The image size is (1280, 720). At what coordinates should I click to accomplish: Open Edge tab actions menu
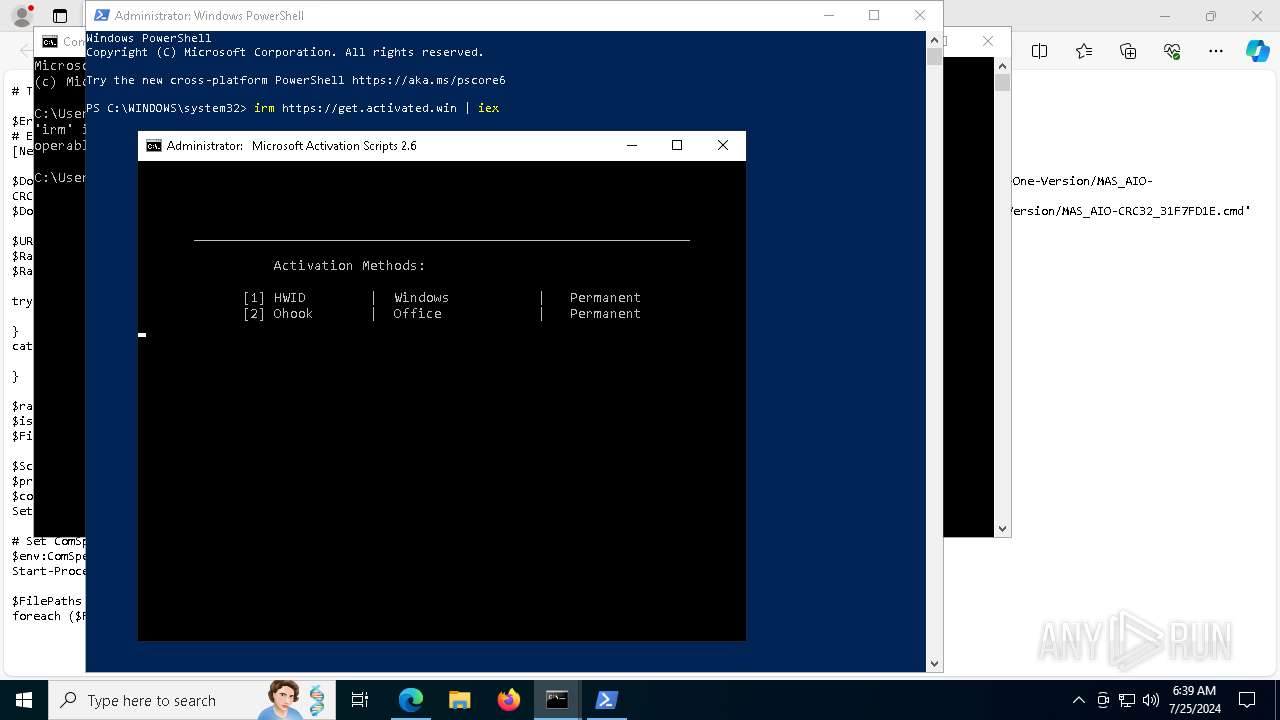point(60,16)
